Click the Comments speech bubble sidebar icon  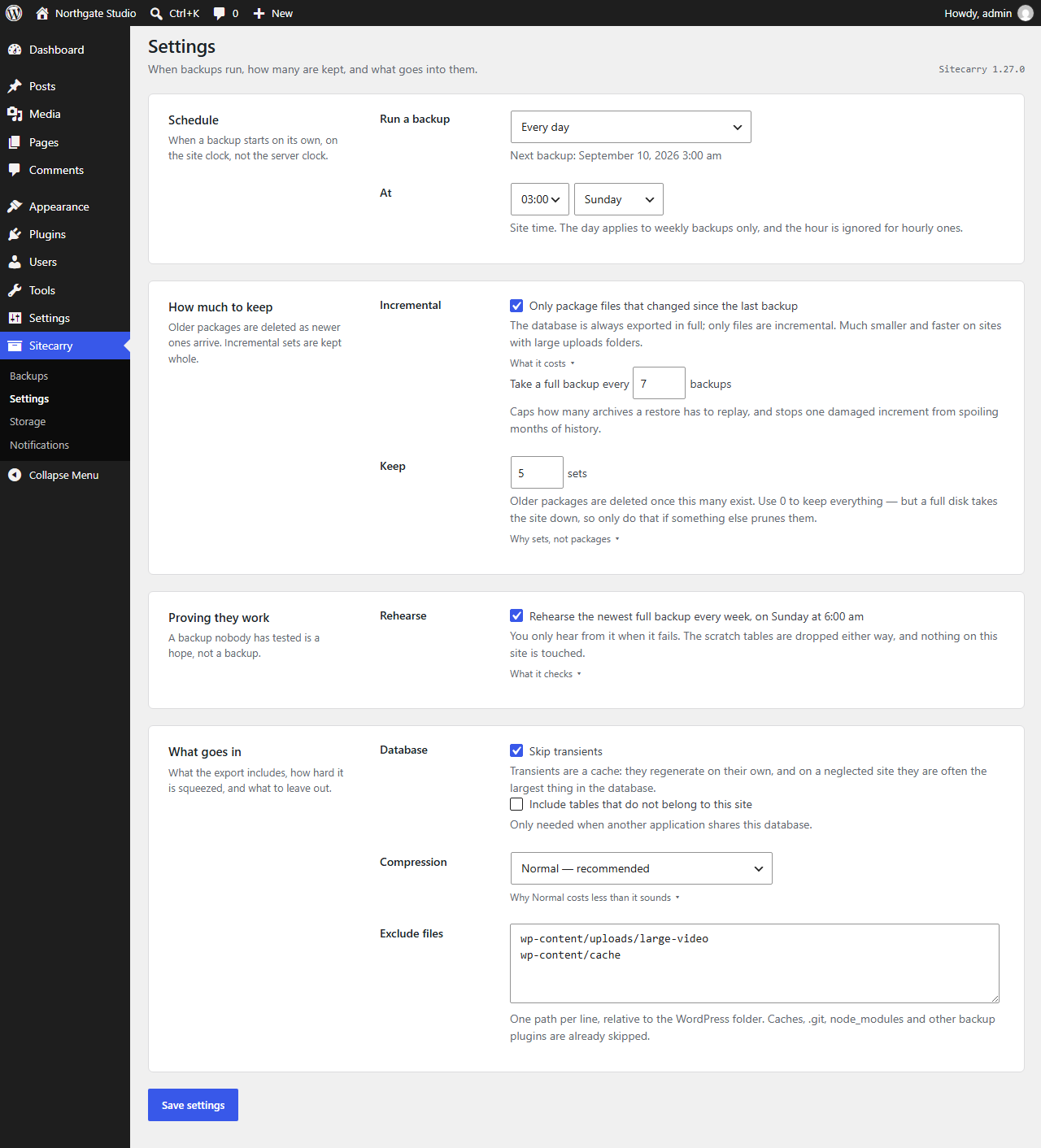point(15,170)
